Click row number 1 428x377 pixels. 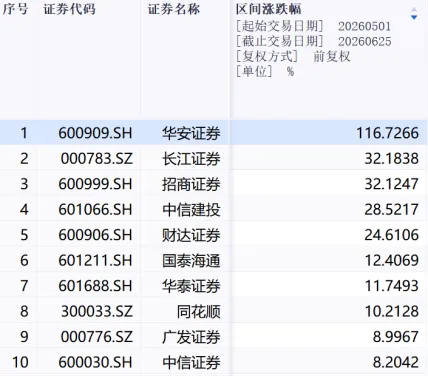click(24, 133)
